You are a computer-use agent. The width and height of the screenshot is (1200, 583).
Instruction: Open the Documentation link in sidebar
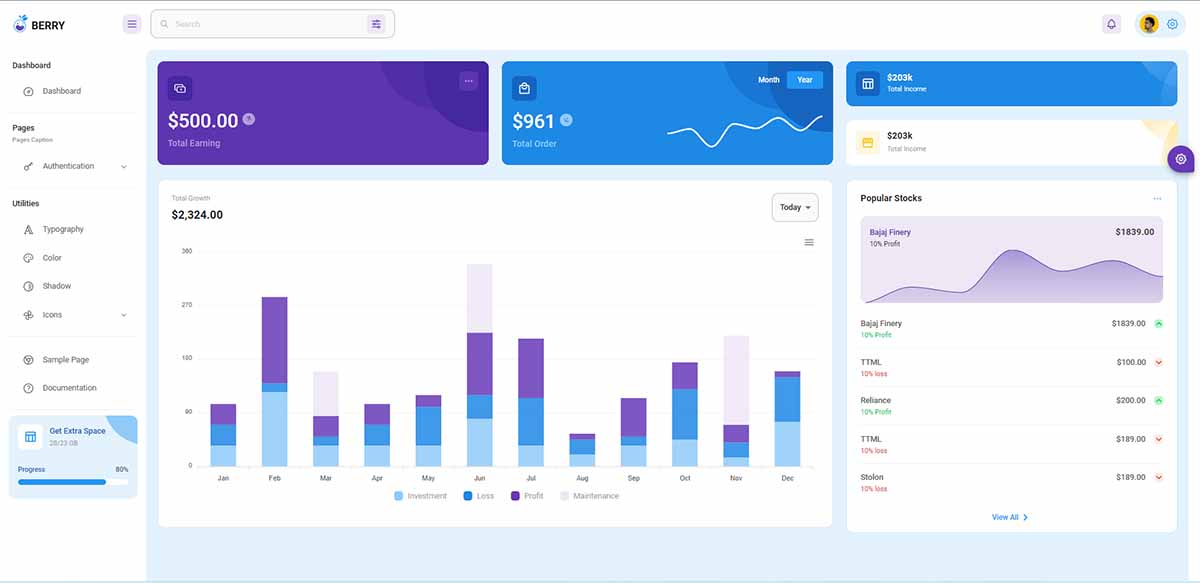click(69, 388)
